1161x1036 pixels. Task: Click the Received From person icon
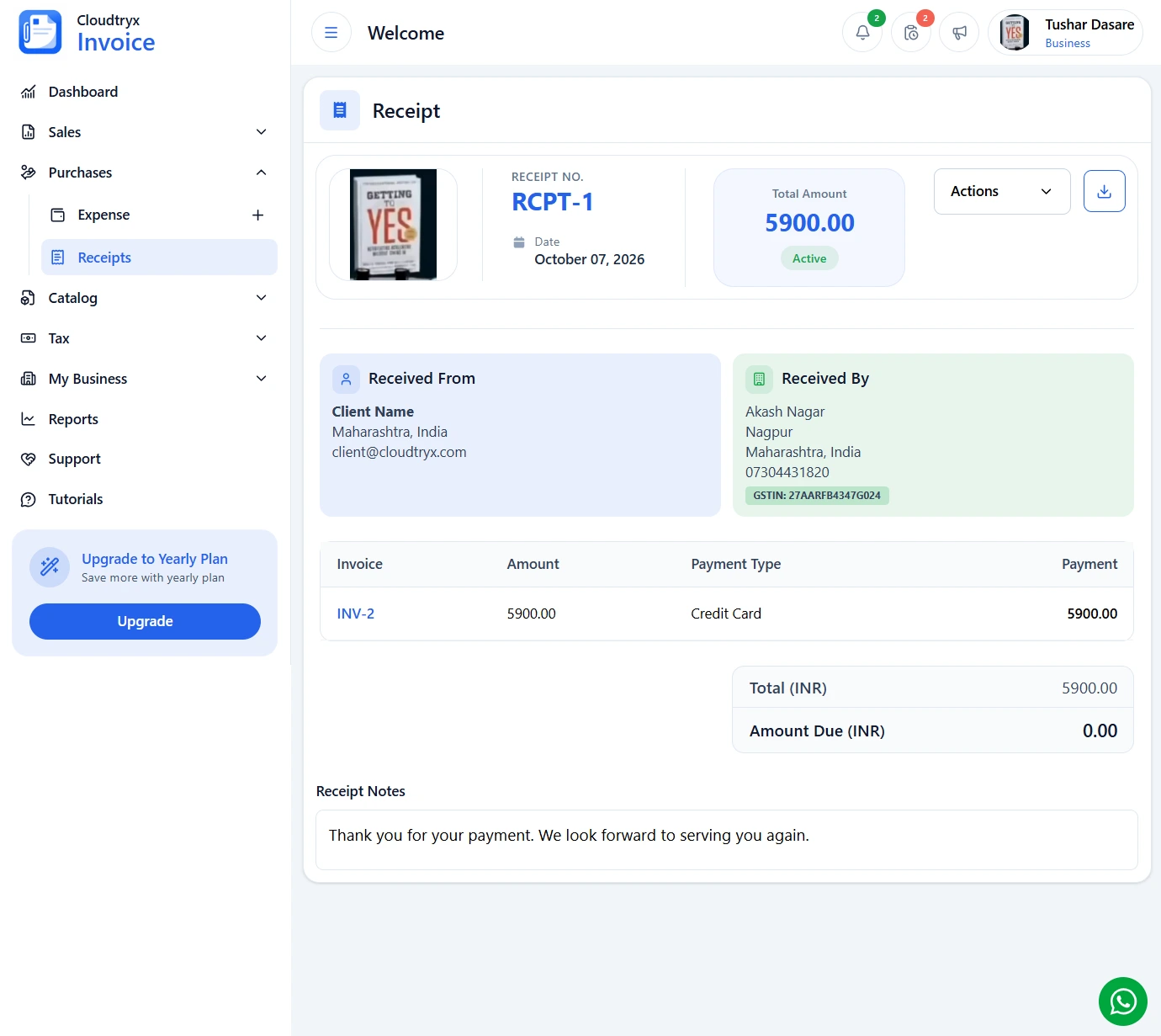pyautogui.click(x=346, y=380)
